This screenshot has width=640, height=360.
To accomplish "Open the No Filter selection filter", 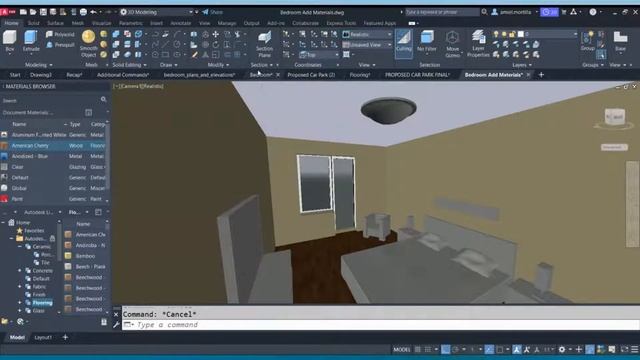I will coord(427,42).
